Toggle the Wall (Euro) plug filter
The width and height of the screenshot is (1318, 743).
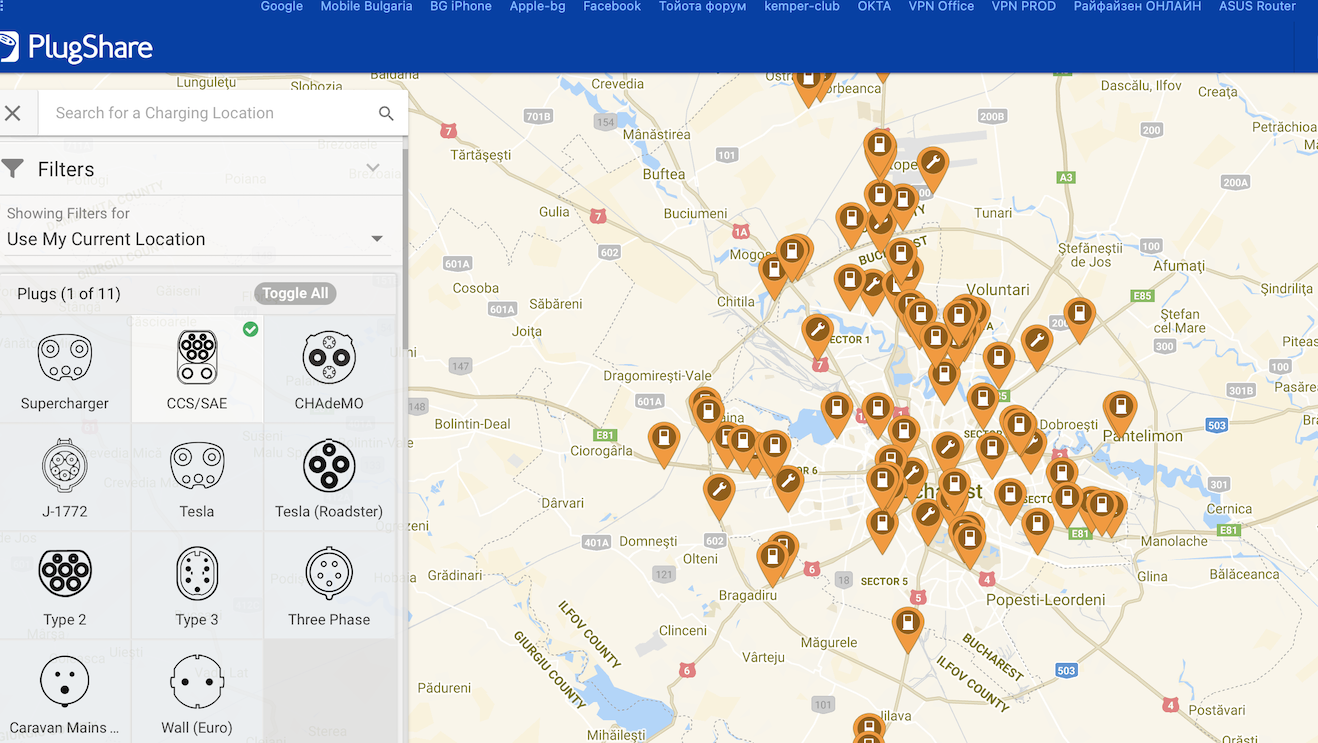click(197, 684)
